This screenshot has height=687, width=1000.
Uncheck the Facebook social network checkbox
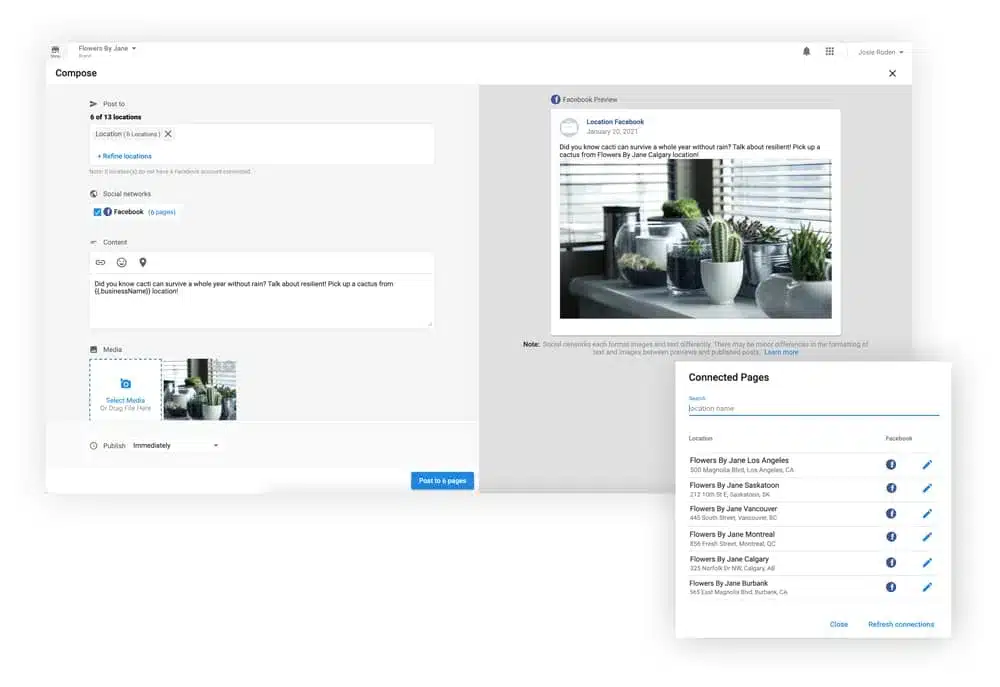[x=97, y=212]
